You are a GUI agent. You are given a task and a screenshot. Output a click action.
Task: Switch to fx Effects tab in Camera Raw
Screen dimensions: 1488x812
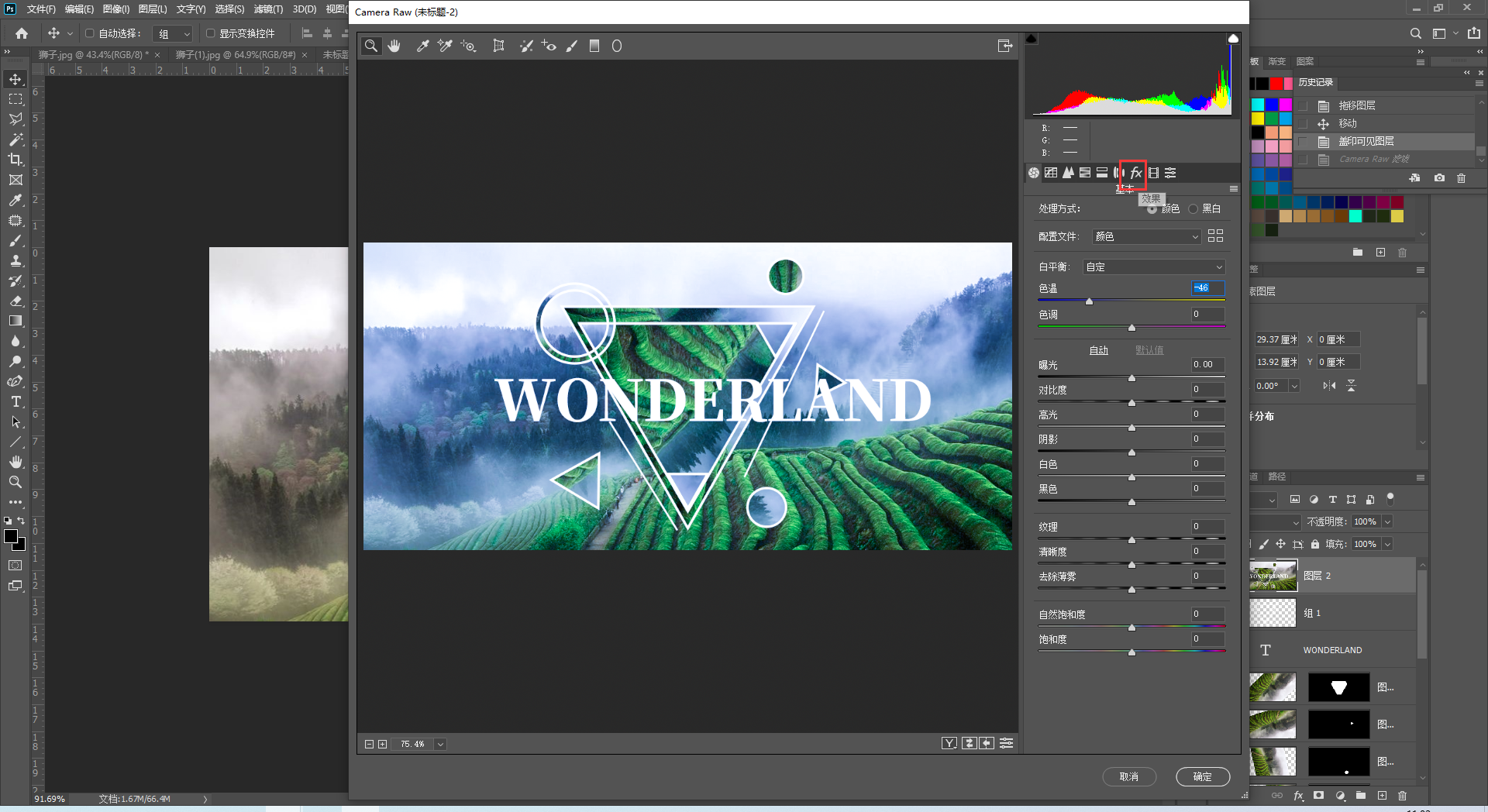click(x=1136, y=173)
